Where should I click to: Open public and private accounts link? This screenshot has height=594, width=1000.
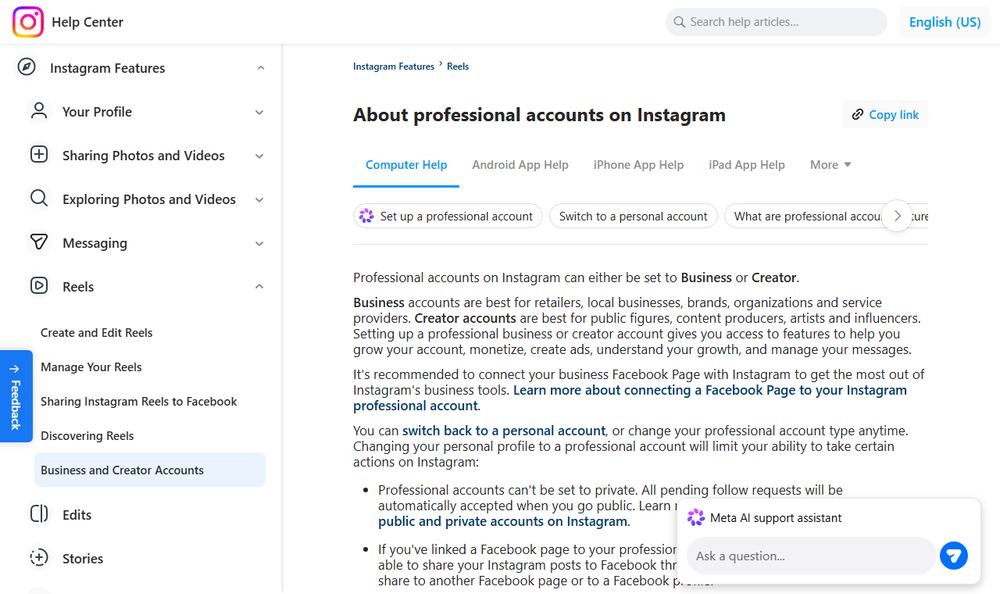tap(503, 521)
